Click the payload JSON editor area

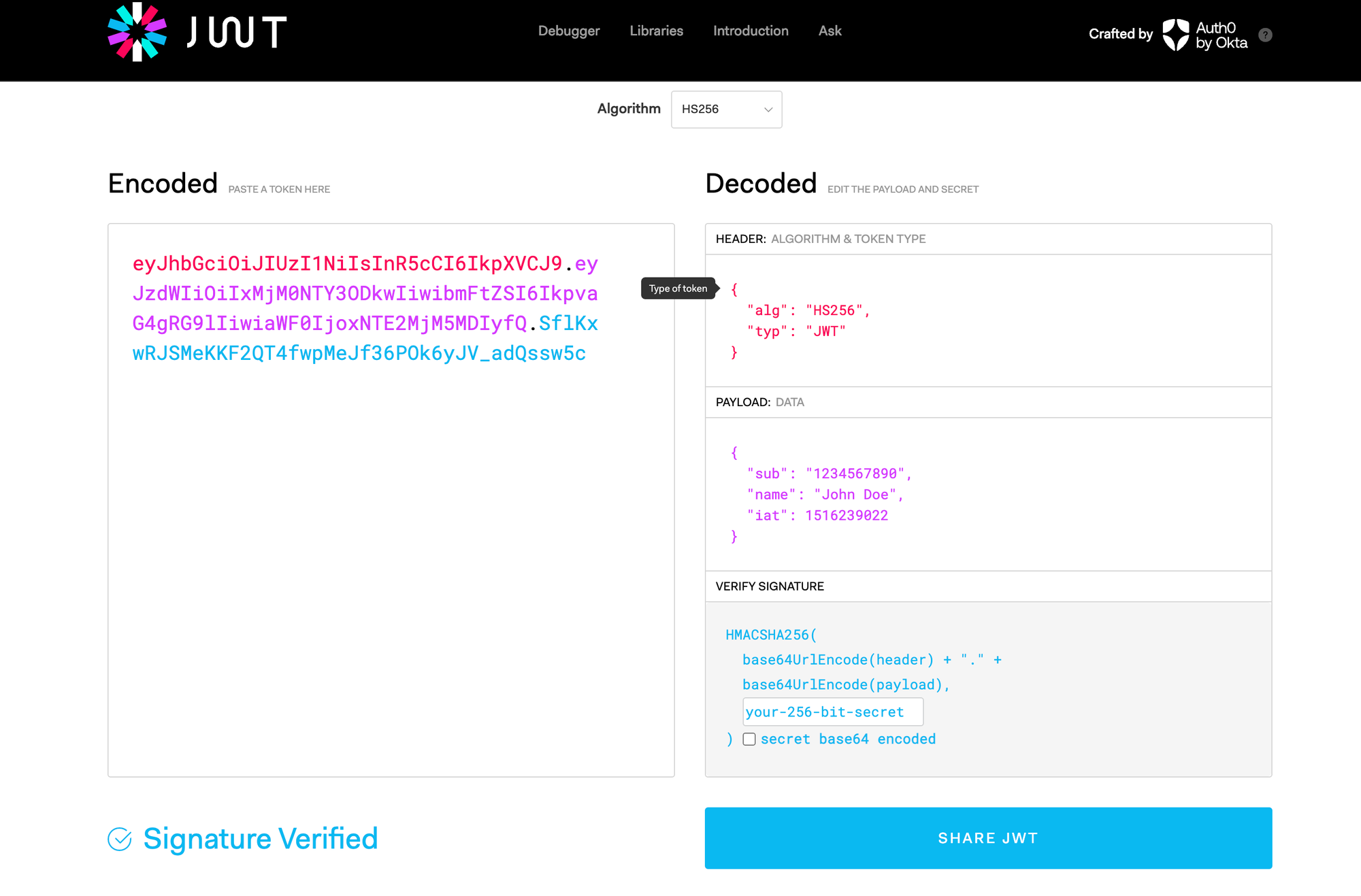pos(988,494)
